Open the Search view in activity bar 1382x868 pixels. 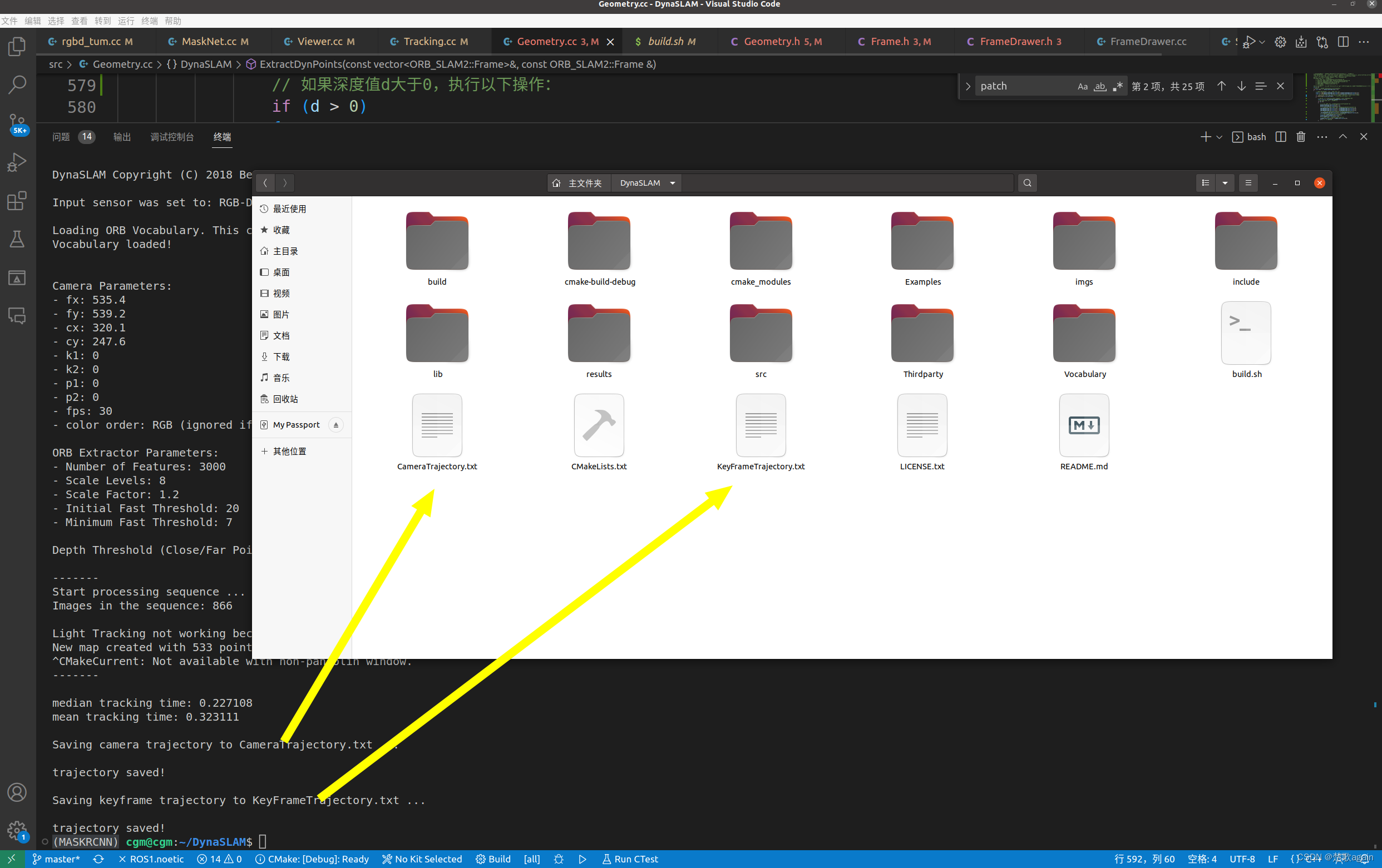[x=17, y=85]
